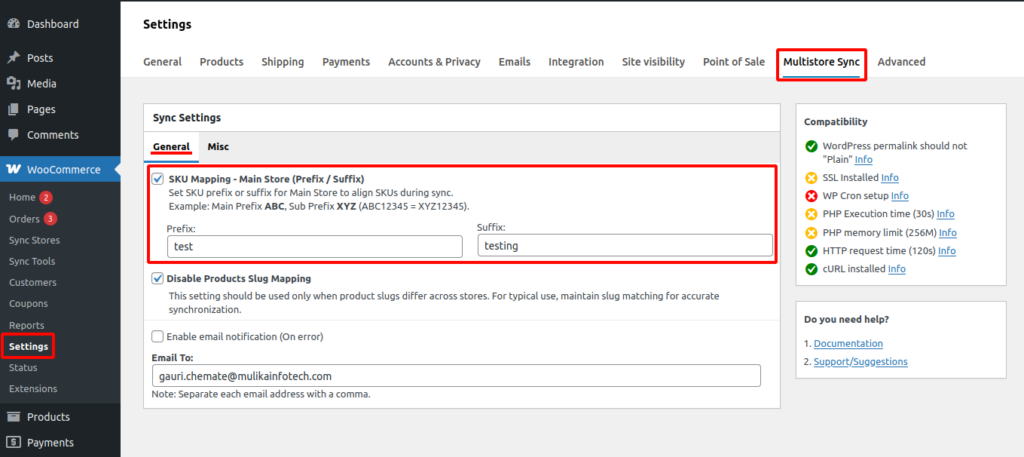Viewport: 1024px width, 457px height.
Task: Enable email notification on error checkbox
Action: tap(158, 336)
